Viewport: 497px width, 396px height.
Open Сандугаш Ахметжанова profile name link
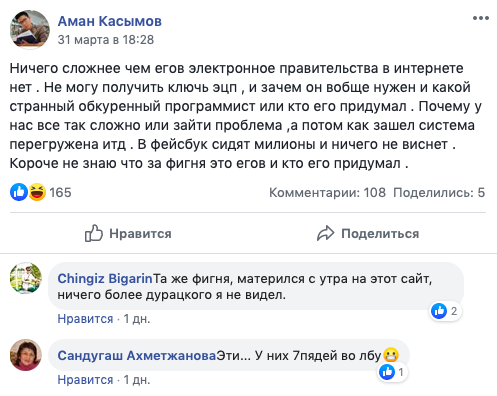coord(137,356)
